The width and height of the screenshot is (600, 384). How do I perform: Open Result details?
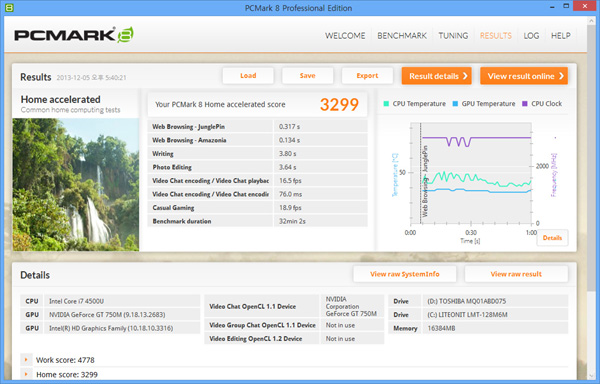[x=437, y=76]
